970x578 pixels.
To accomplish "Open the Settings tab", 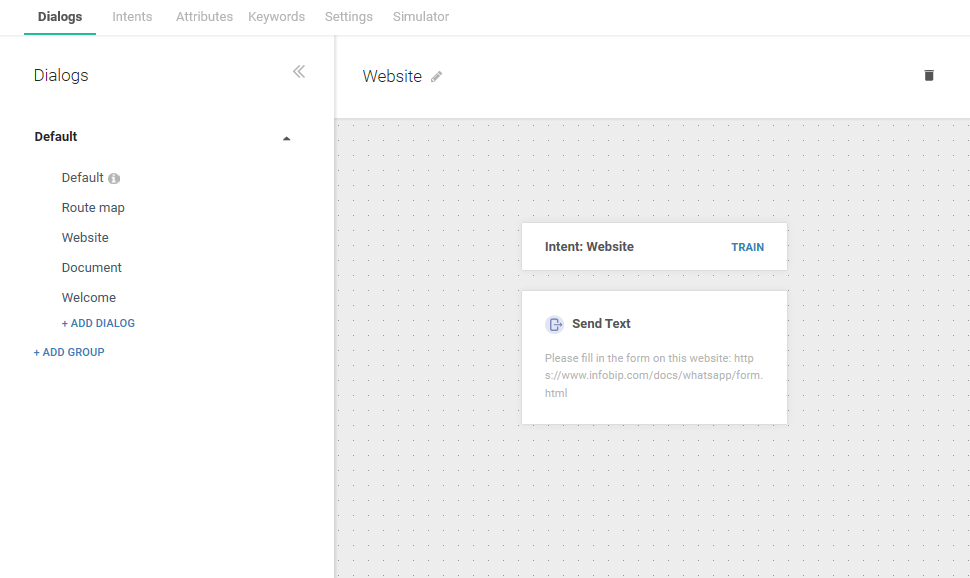I will point(348,17).
